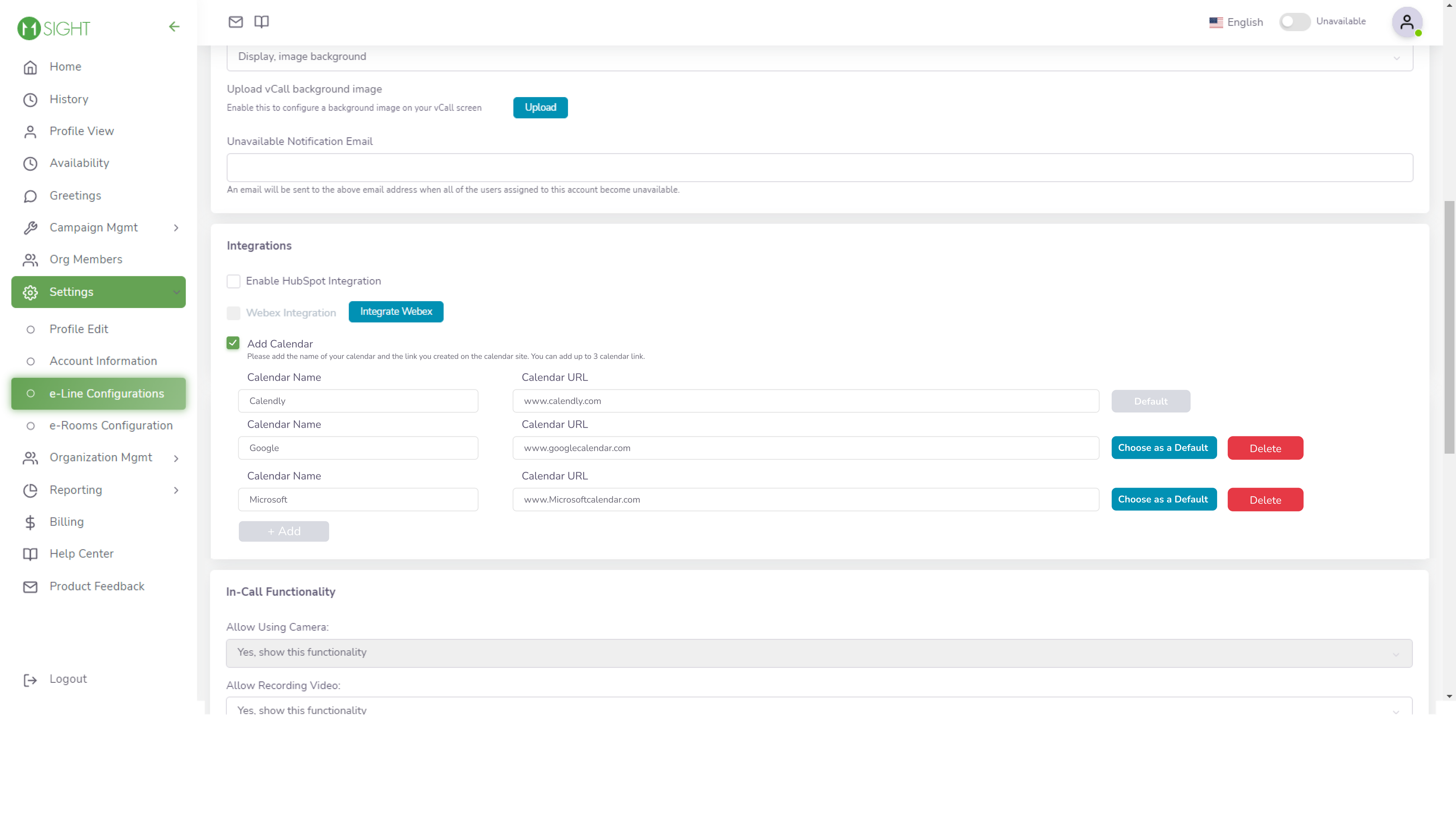
Task: Upload a vCall background image
Action: [x=540, y=108]
